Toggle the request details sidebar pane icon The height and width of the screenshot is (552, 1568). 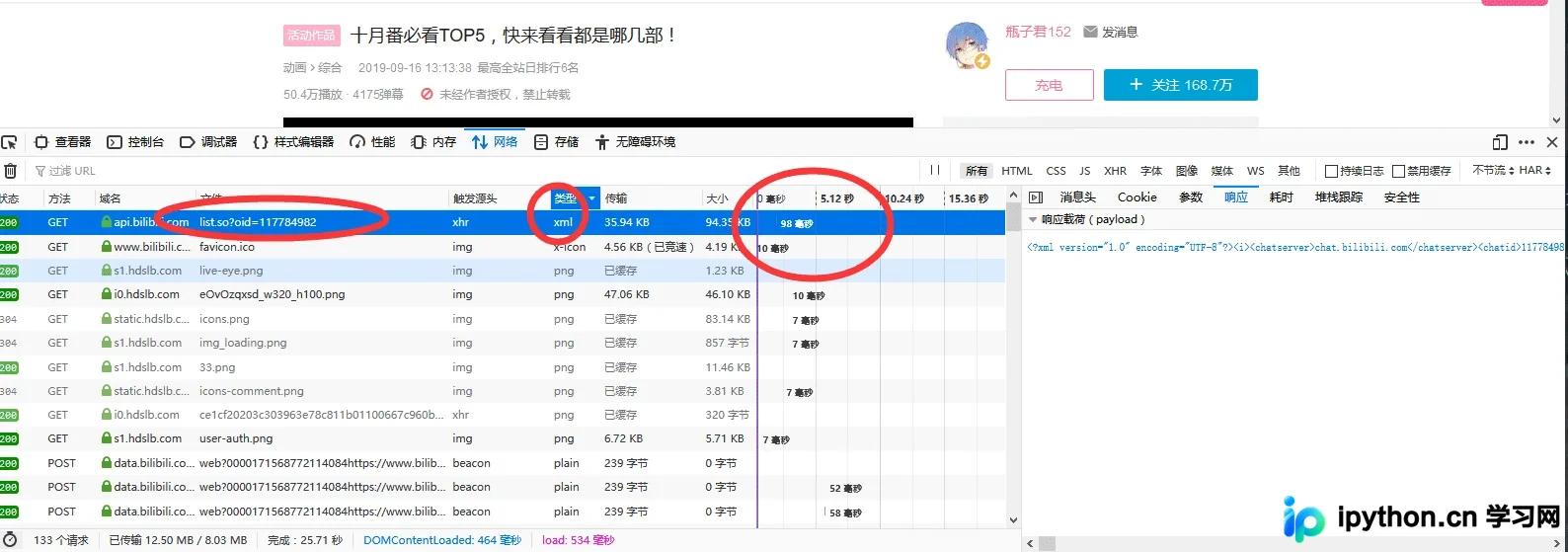[x=1036, y=197]
